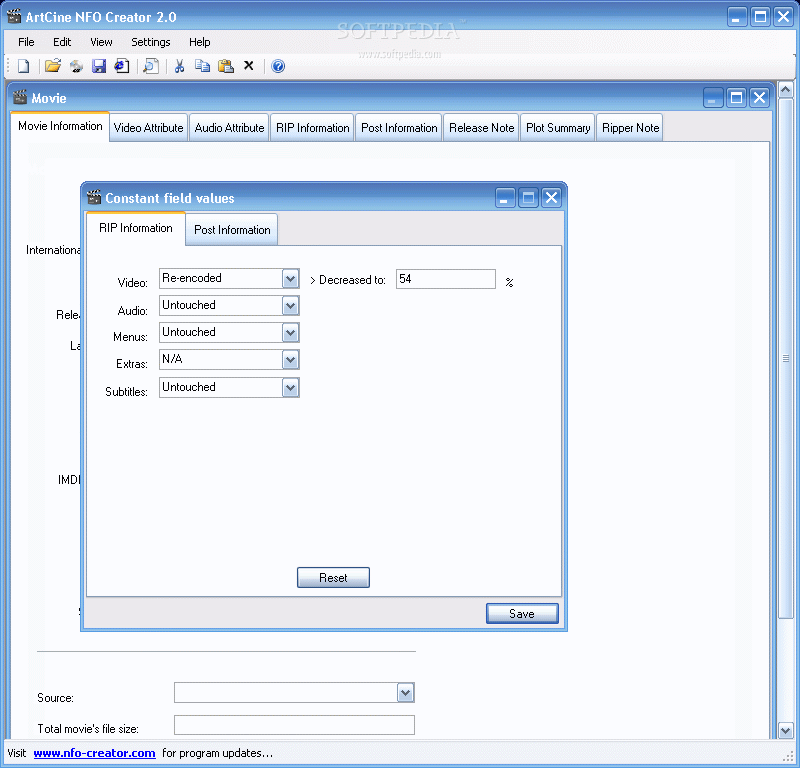Switch to Audio Attribute tab
The width and height of the screenshot is (800, 768).
coord(229,128)
